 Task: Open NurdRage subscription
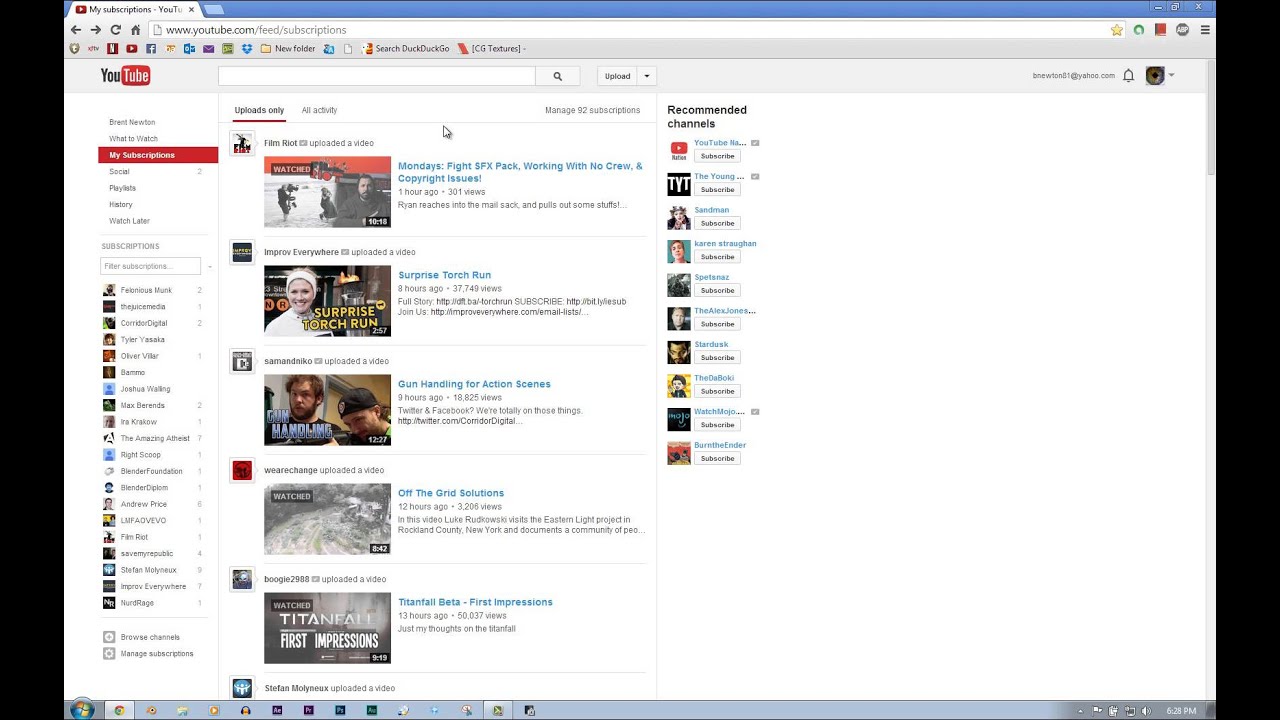click(137, 603)
